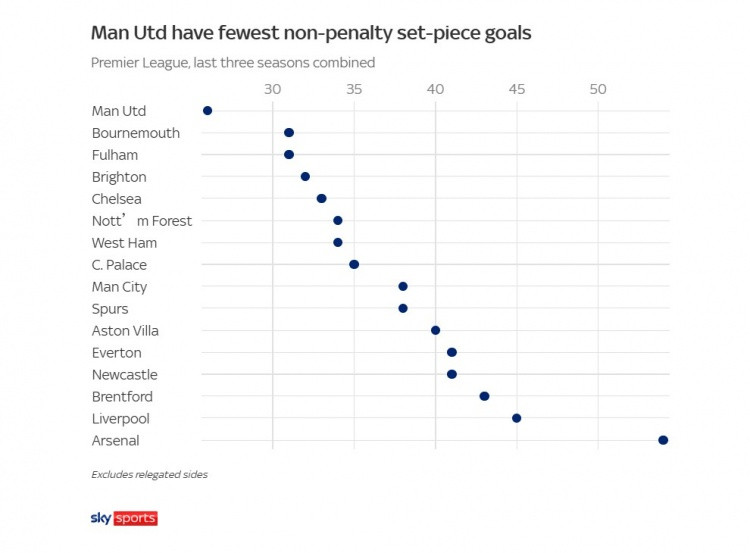Click the 45 axis tick label
This screenshot has height=553, width=750.
[x=517, y=89]
